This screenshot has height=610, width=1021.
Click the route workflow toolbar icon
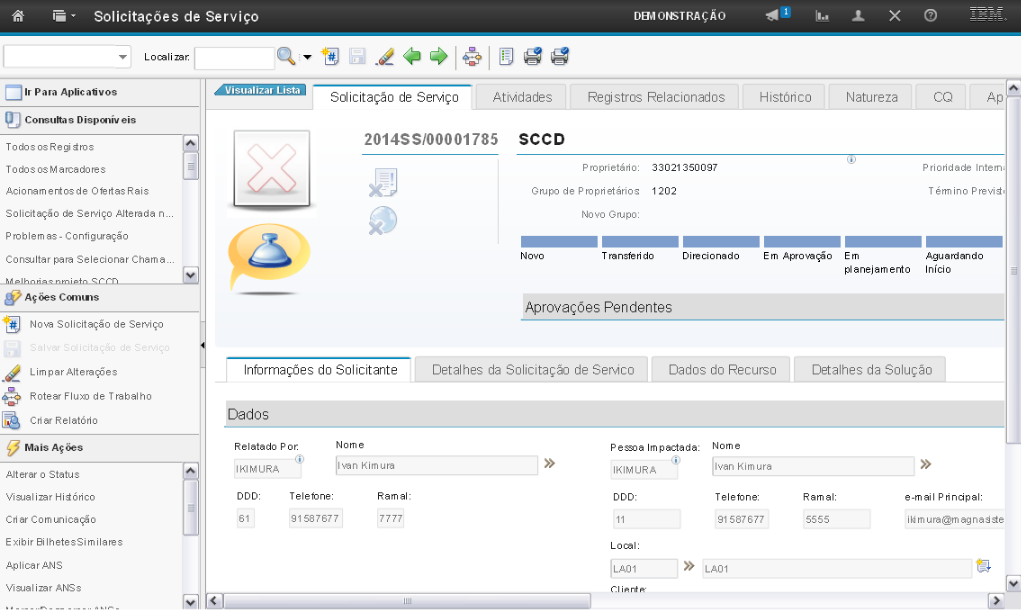tap(472, 57)
